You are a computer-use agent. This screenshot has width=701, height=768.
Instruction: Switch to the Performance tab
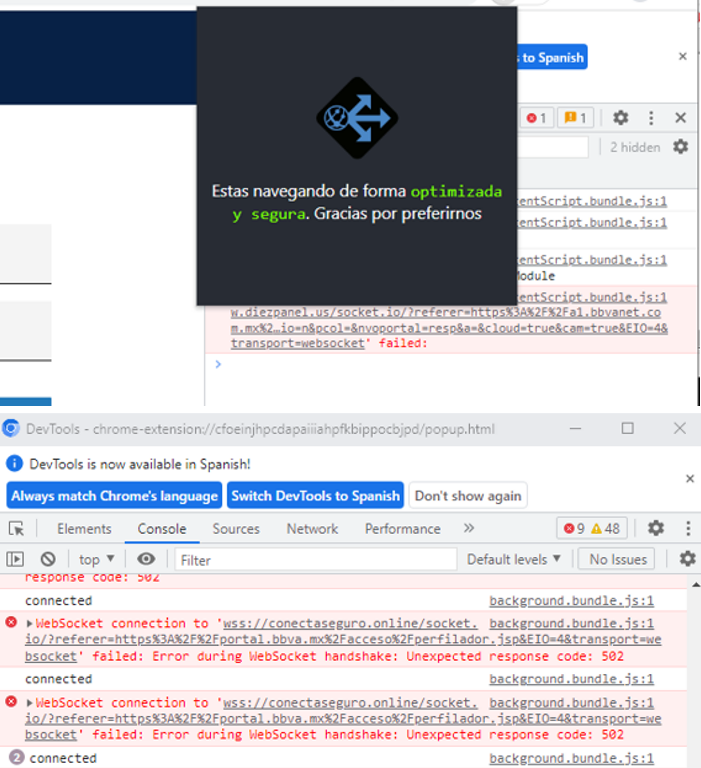coord(402,529)
